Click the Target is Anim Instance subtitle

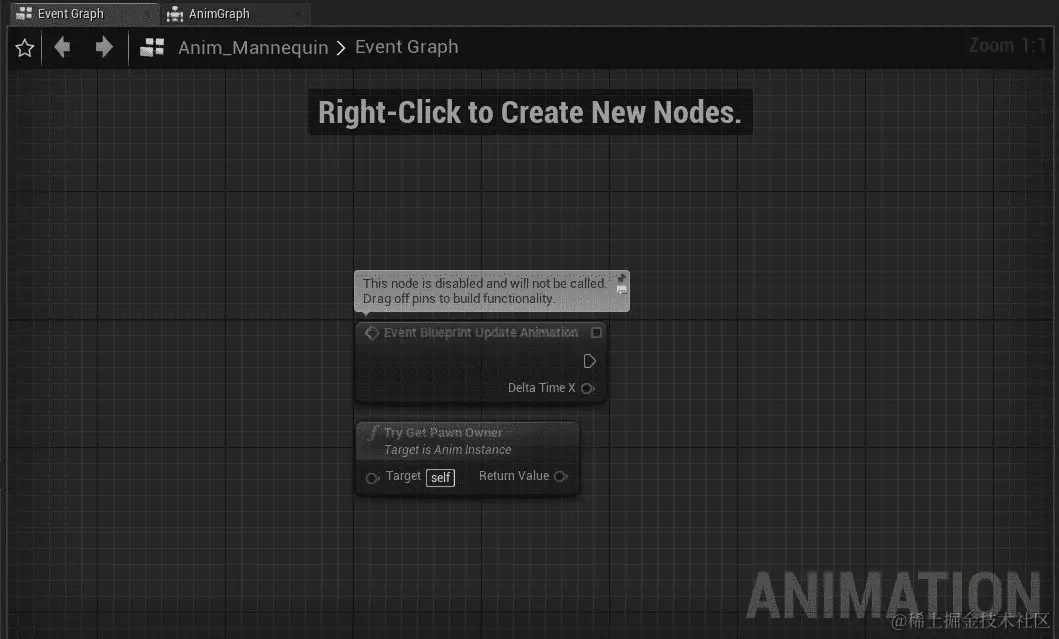click(448, 450)
